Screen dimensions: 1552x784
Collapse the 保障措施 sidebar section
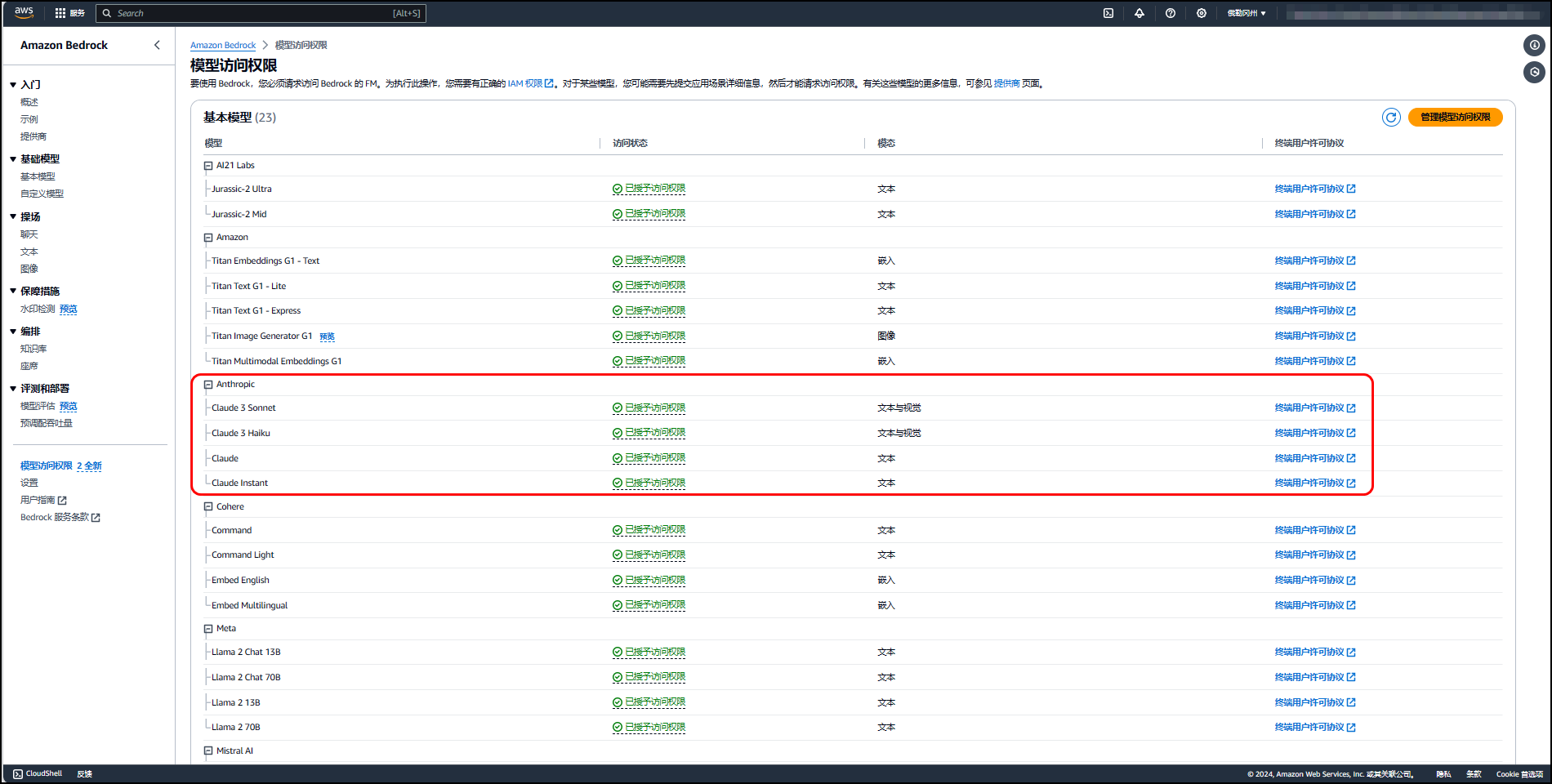point(13,292)
